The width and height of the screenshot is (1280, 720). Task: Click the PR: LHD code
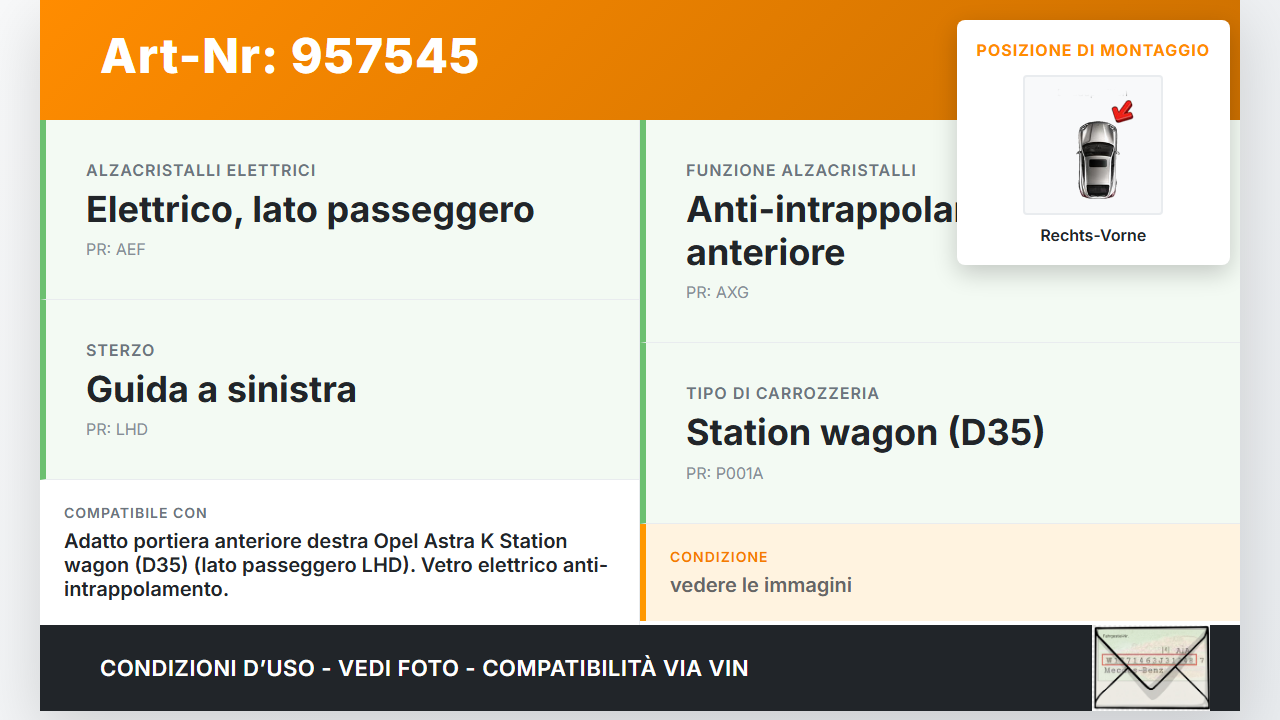pyautogui.click(x=117, y=429)
